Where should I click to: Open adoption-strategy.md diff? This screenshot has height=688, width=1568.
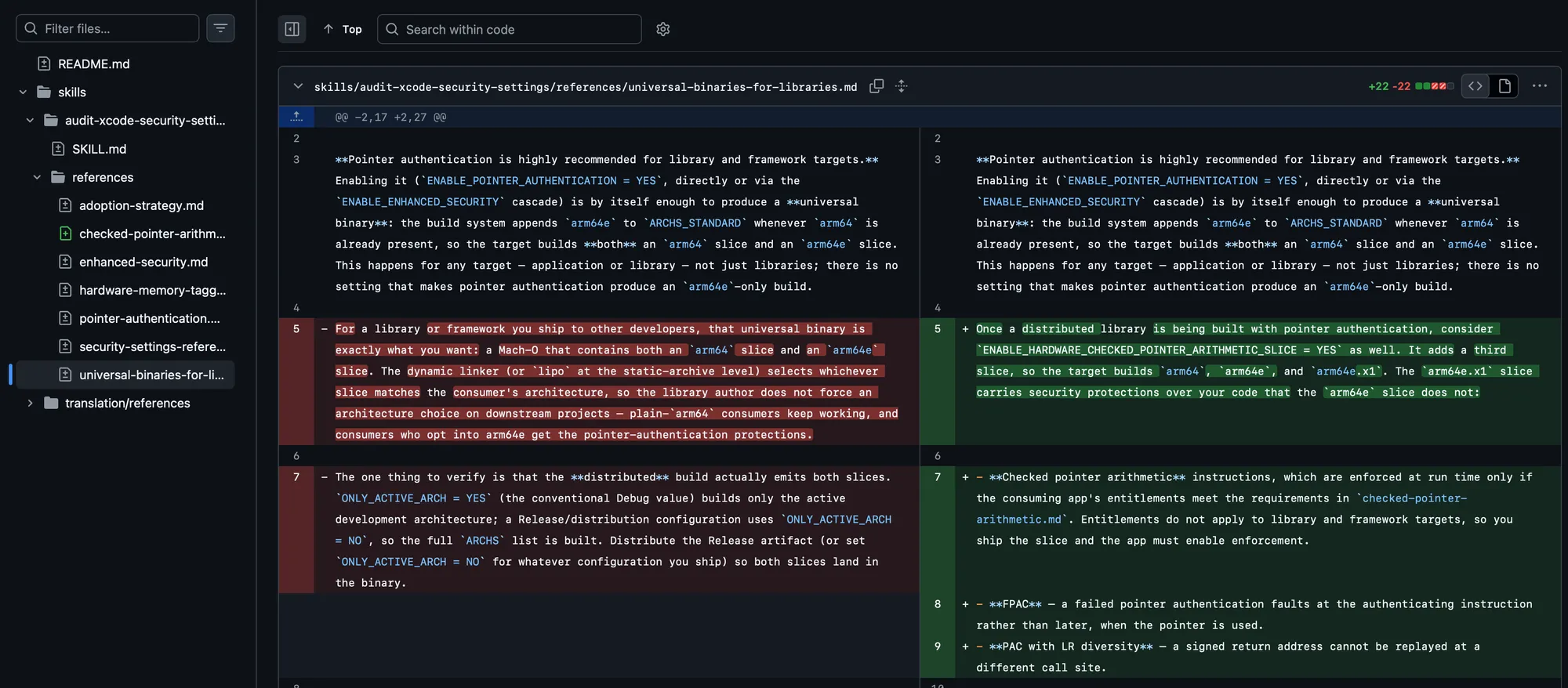click(141, 205)
